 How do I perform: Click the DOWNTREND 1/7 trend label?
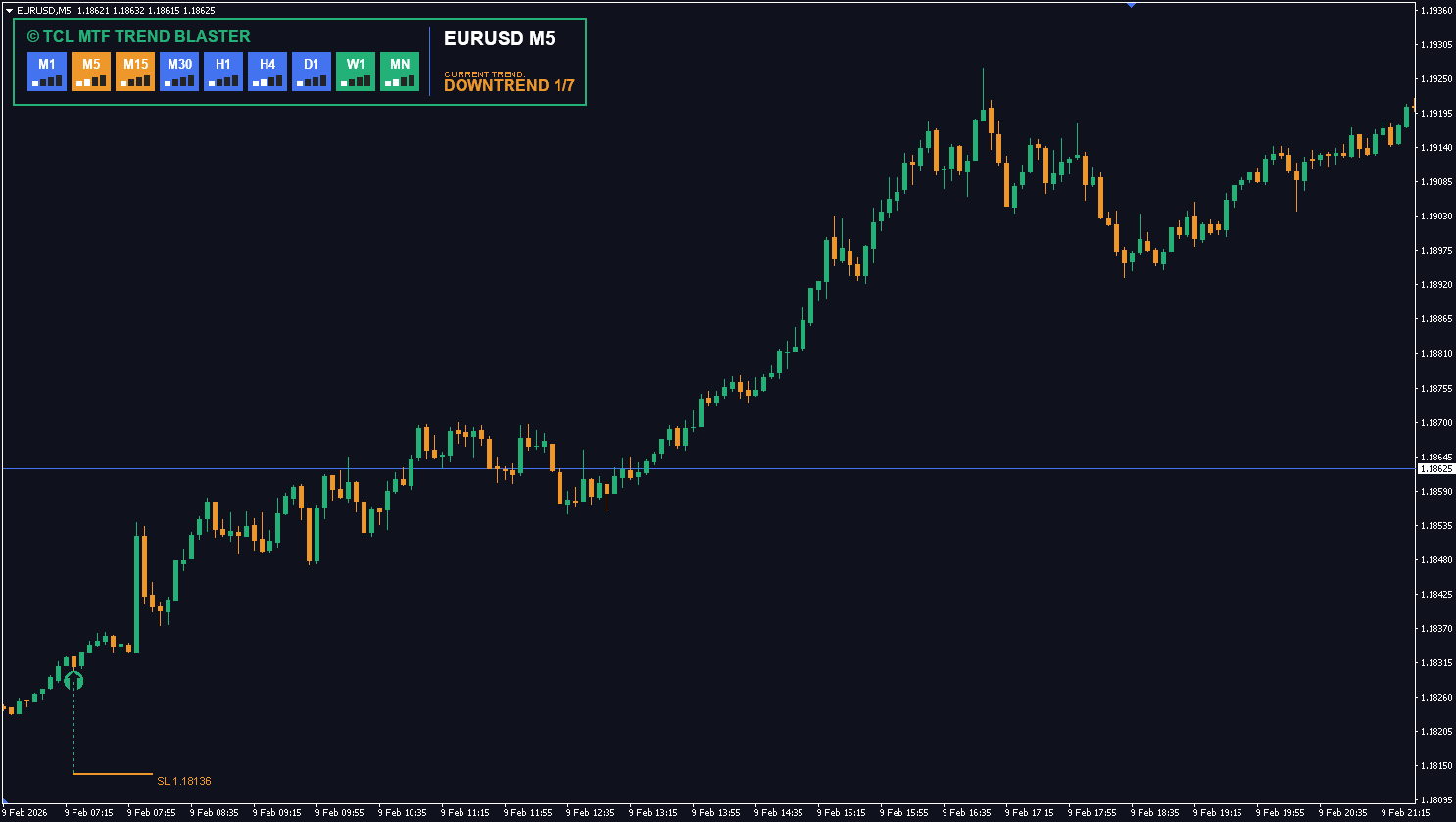(509, 86)
